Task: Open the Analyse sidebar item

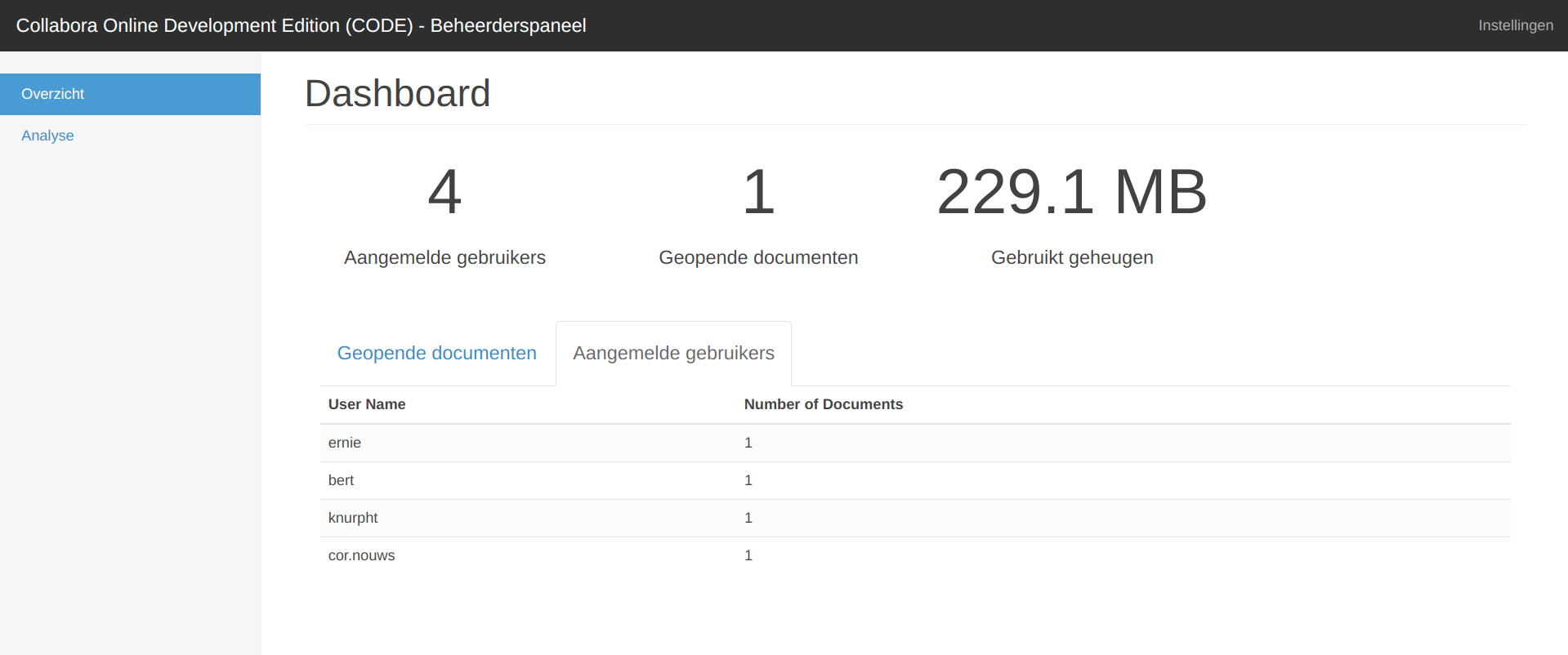Action: click(x=47, y=136)
